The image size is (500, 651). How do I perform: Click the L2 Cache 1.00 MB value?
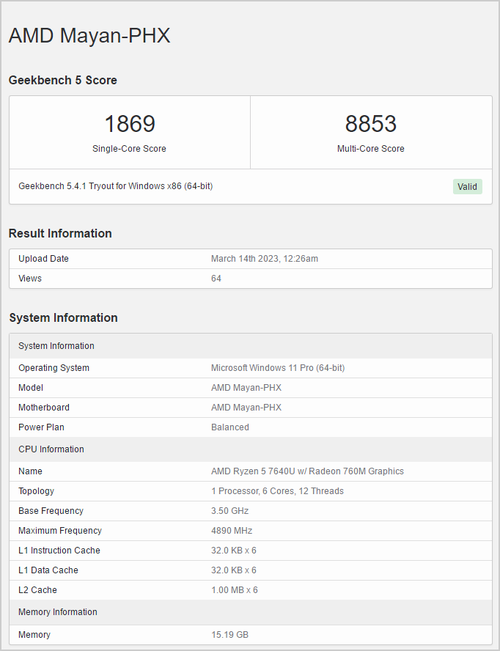coord(234,590)
